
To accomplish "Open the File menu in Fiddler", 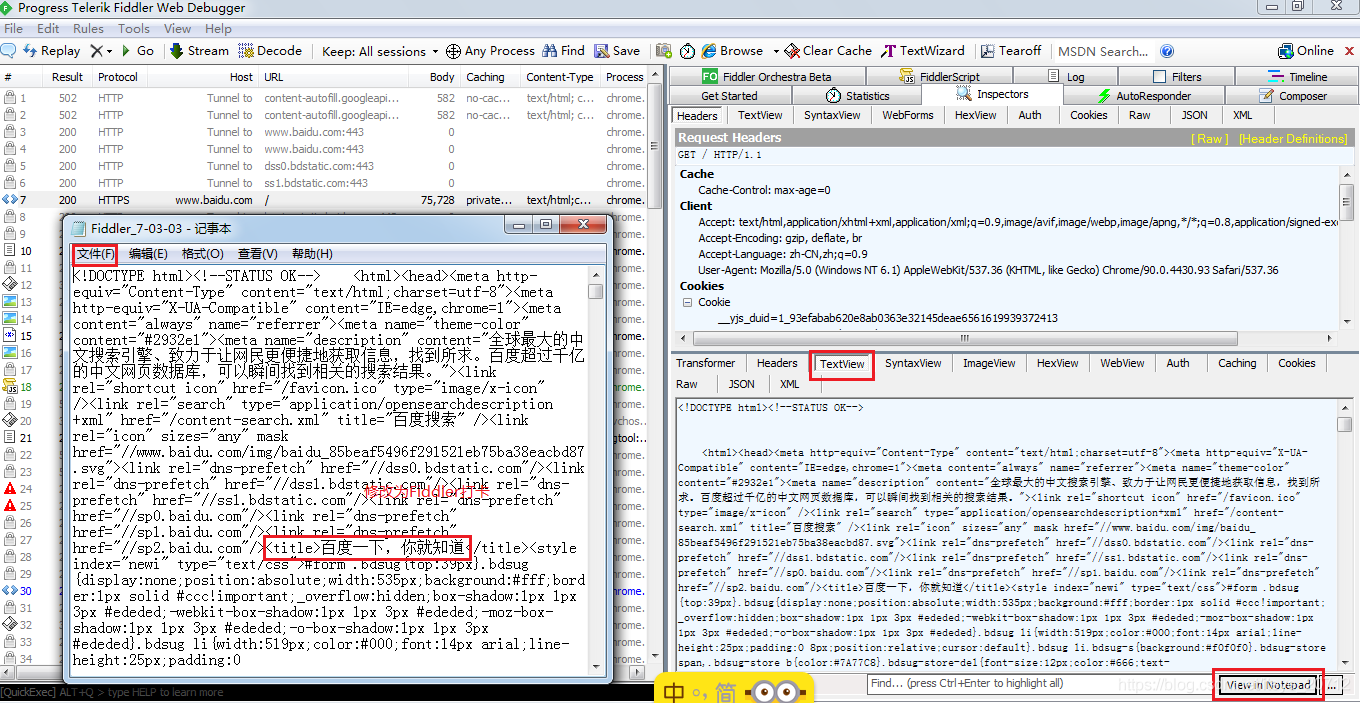I will pyautogui.click(x=15, y=29).
